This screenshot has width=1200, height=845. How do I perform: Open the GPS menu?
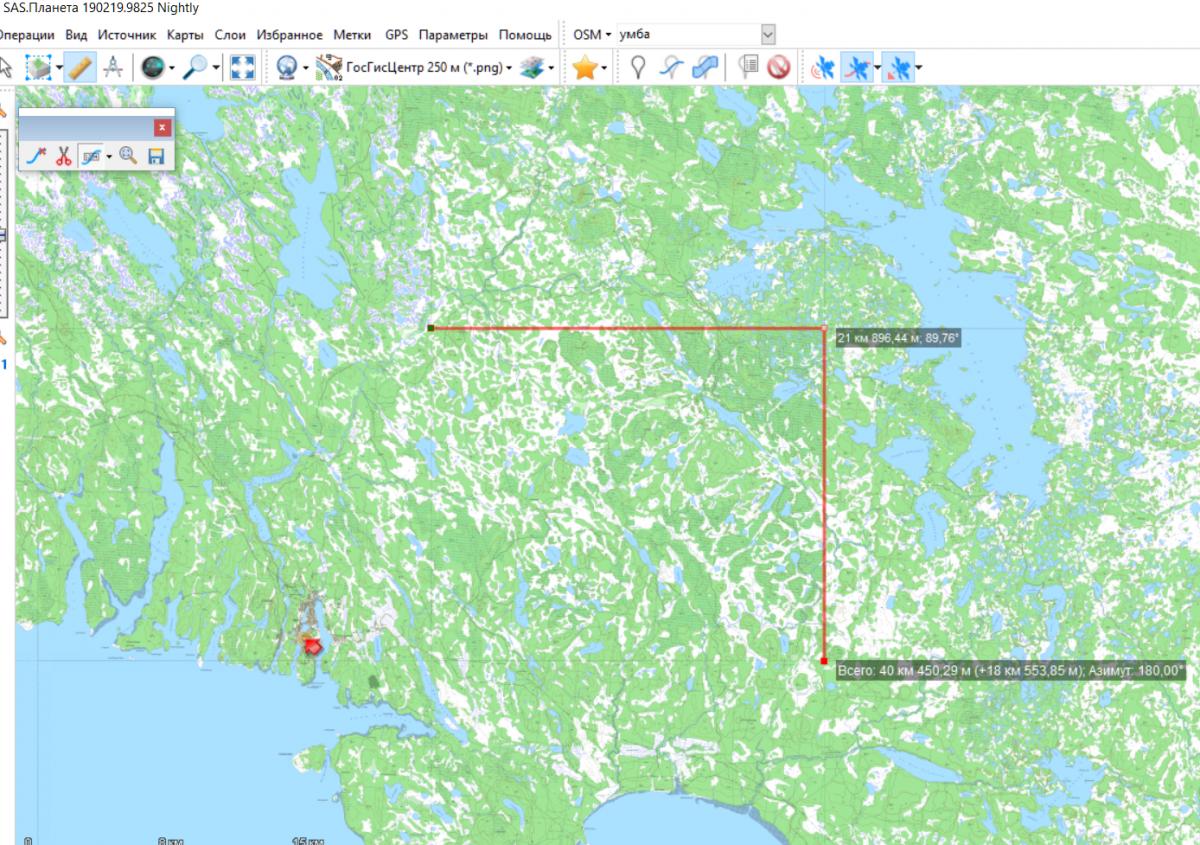coord(396,34)
